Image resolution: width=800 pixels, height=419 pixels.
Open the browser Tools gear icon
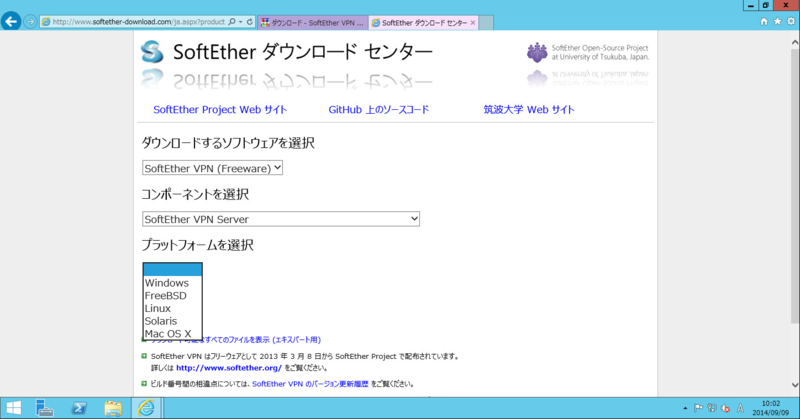coord(791,21)
